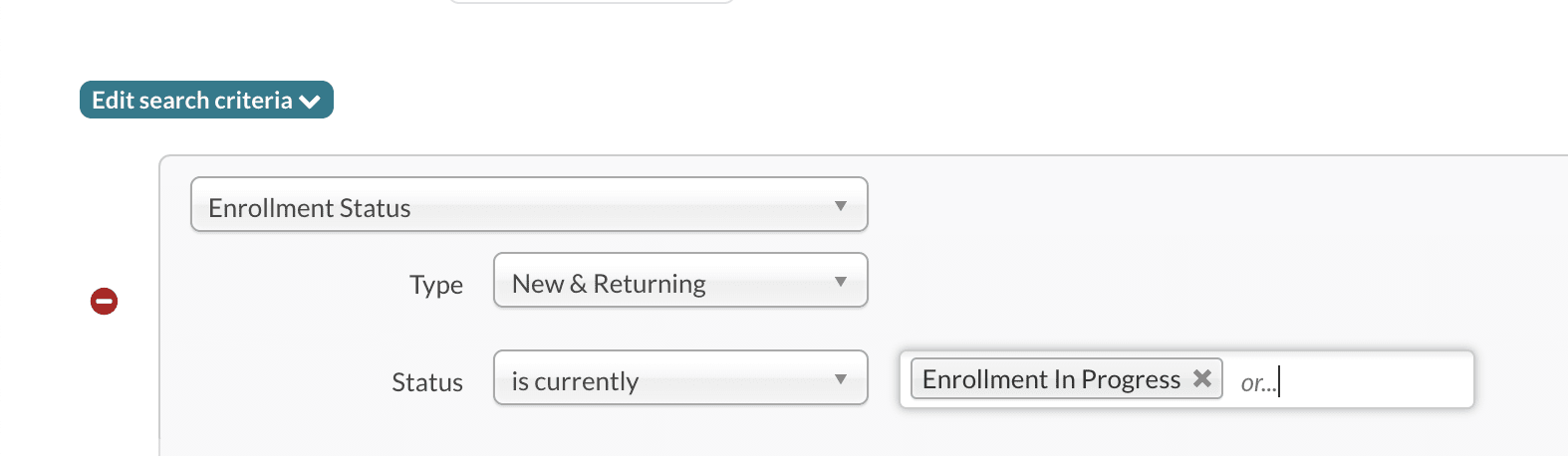The image size is (1568, 456).
Task: Click the arrow in is currently dropdown
Action: [840, 379]
